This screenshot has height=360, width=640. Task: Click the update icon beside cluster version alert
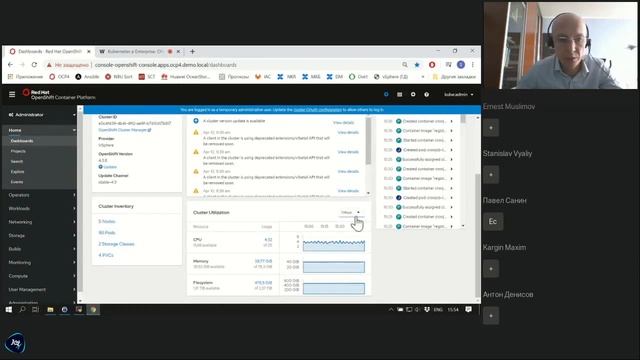pyautogui.click(x=196, y=121)
